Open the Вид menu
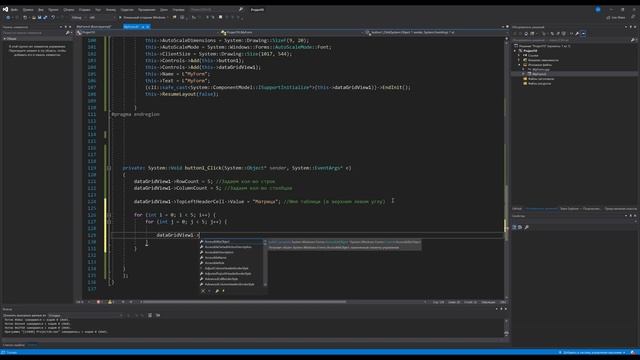The width and height of the screenshot is (640, 360). click(x=40, y=9)
